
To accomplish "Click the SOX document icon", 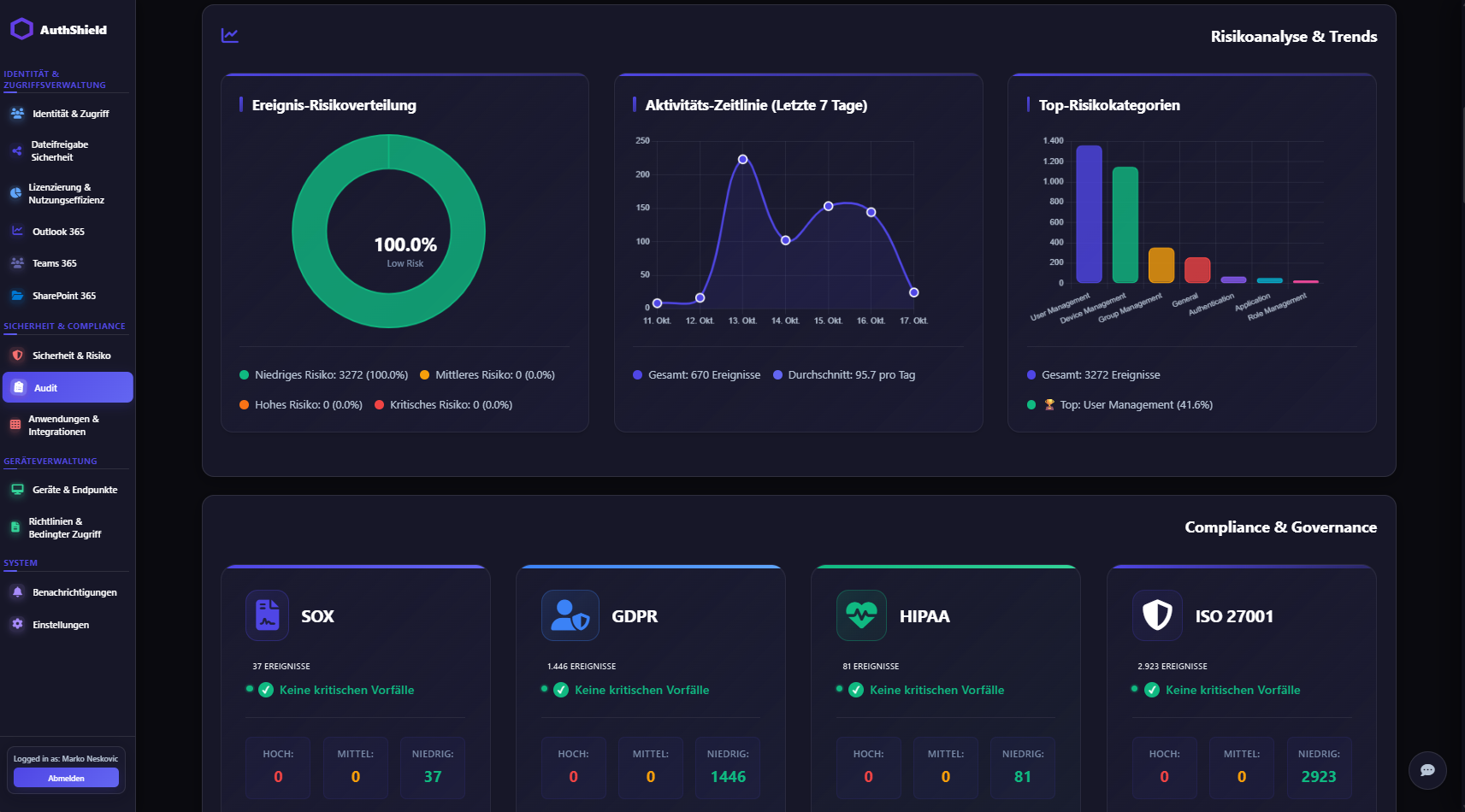I will pyautogui.click(x=267, y=615).
